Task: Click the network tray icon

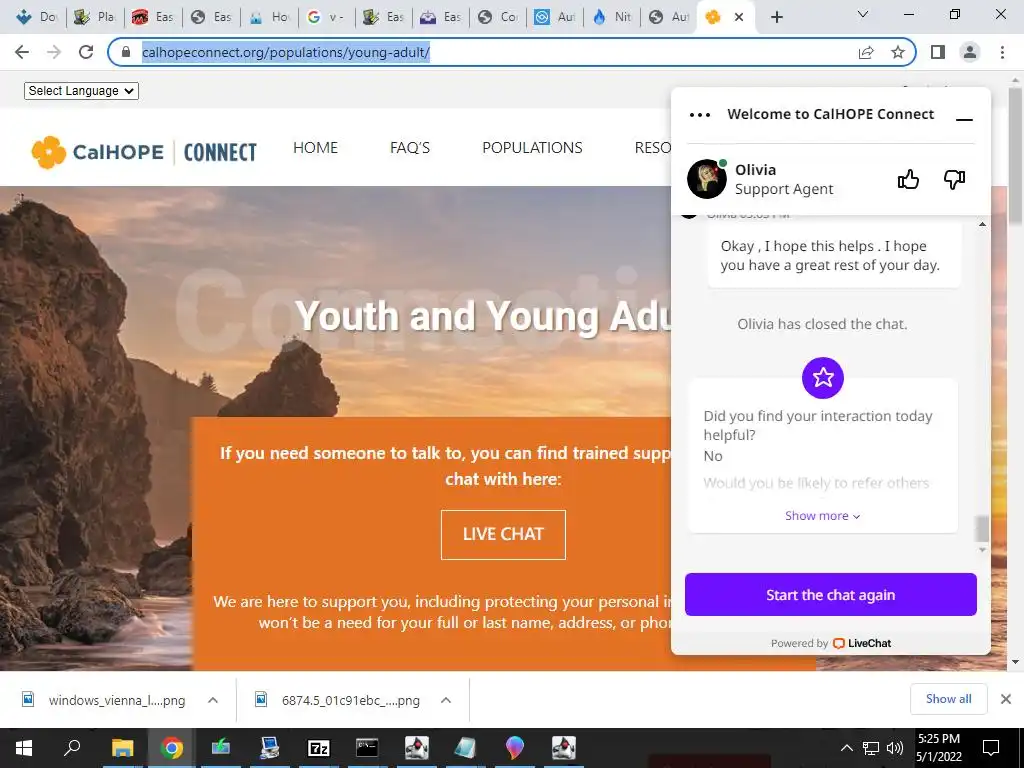Action: [871, 748]
